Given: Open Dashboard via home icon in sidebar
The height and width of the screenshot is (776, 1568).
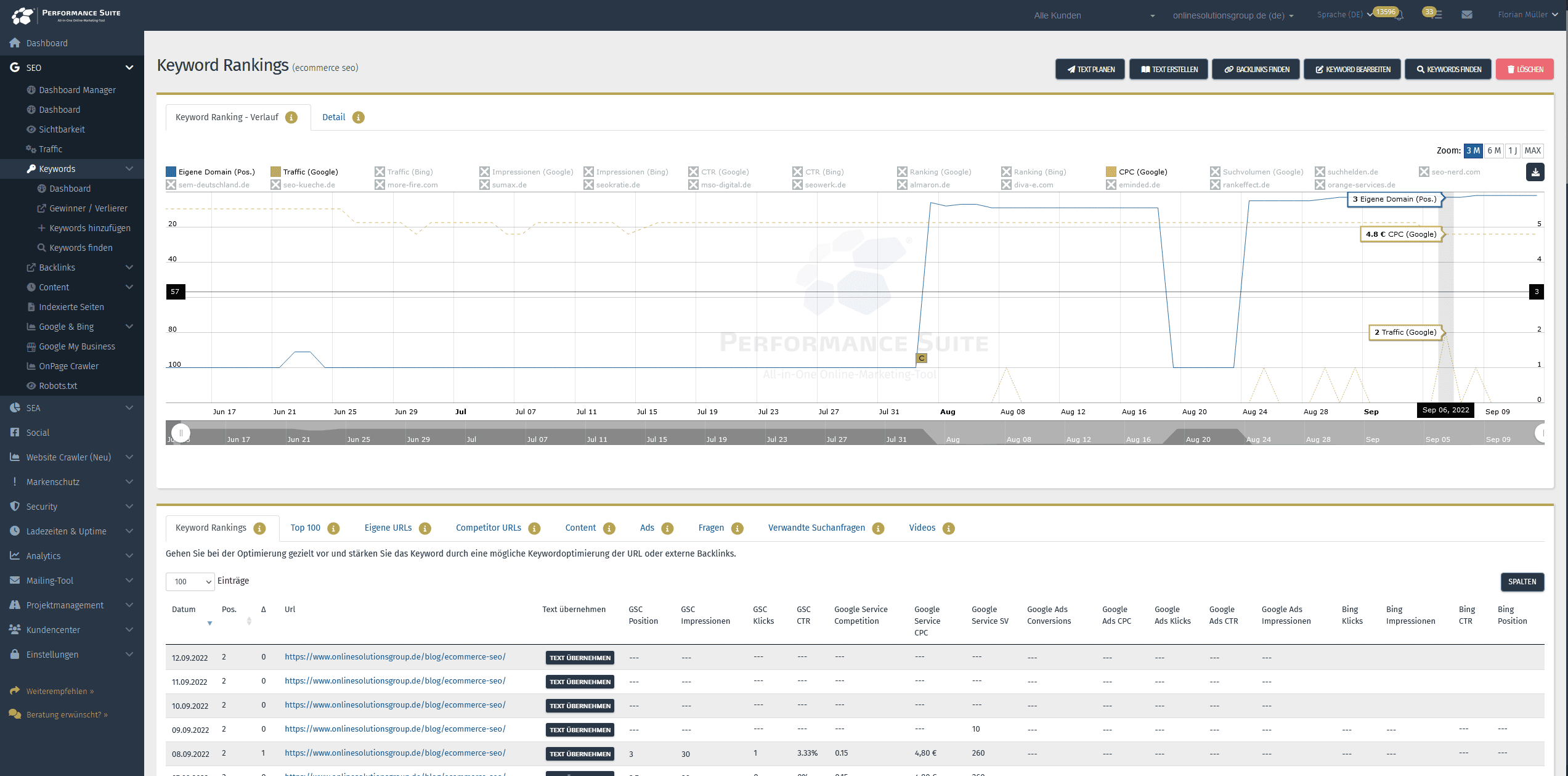Looking at the screenshot, I should (x=15, y=43).
